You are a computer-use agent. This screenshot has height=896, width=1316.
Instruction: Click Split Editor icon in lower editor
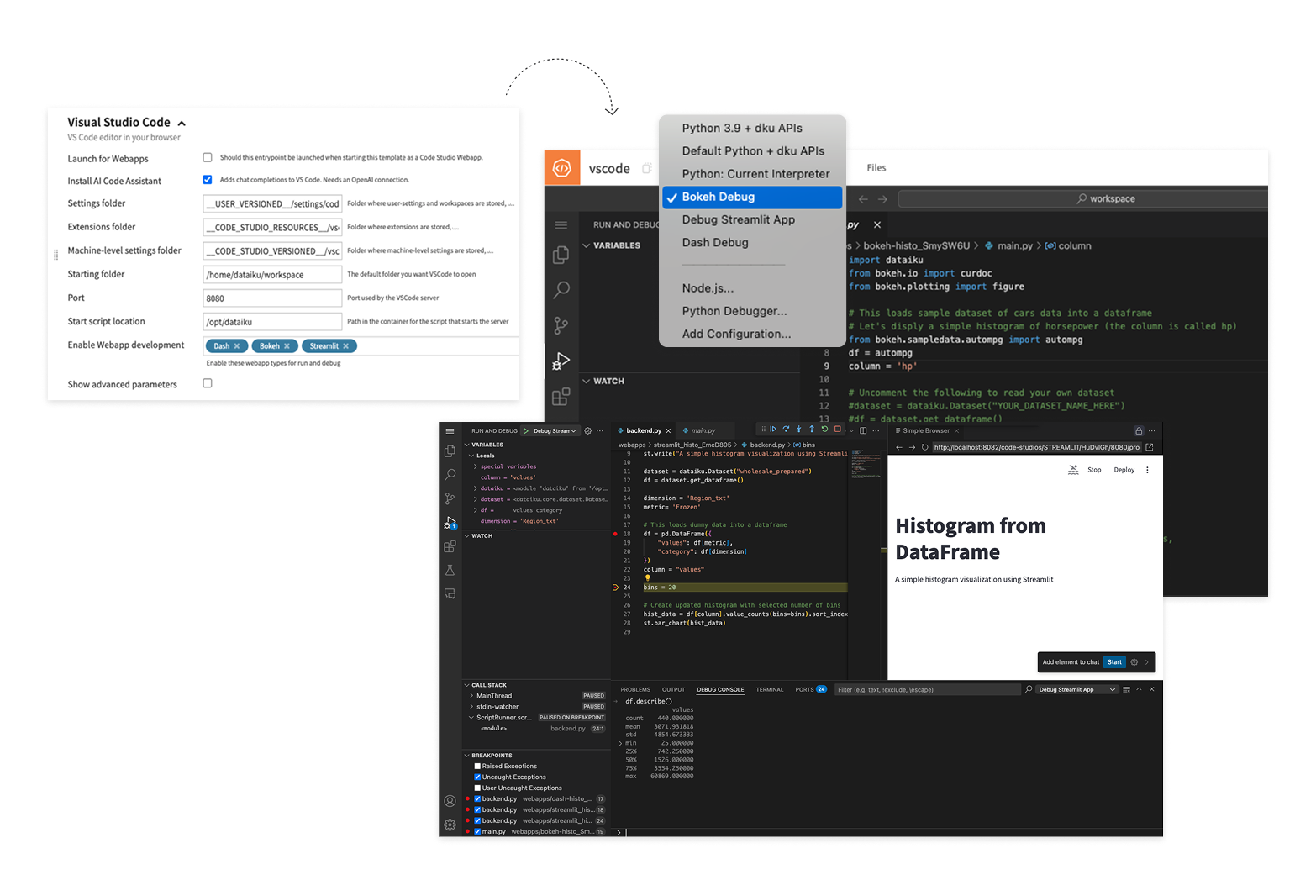point(863,430)
